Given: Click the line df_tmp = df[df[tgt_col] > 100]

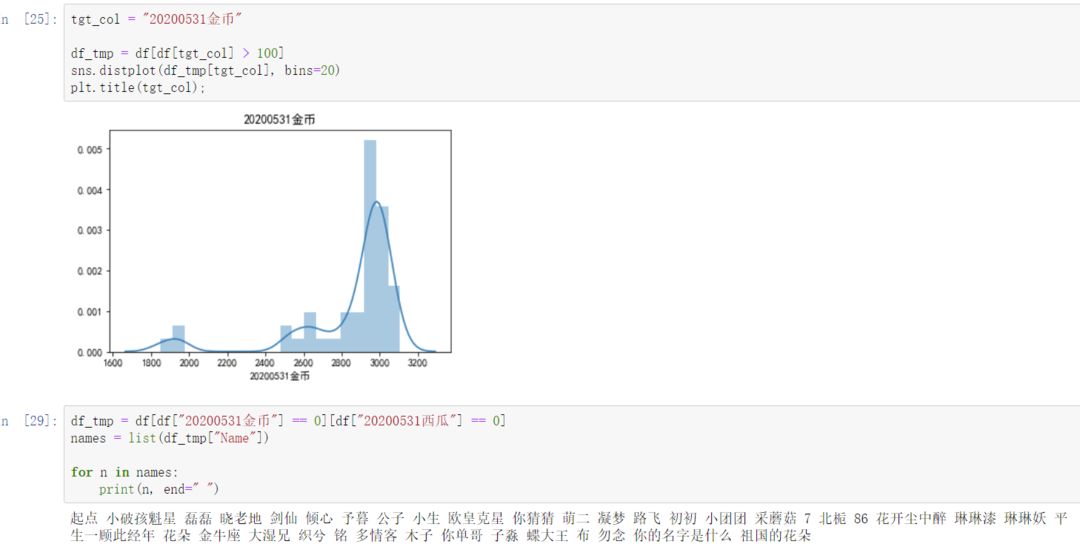Looking at the screenshot, I should (x=177, y=53).
